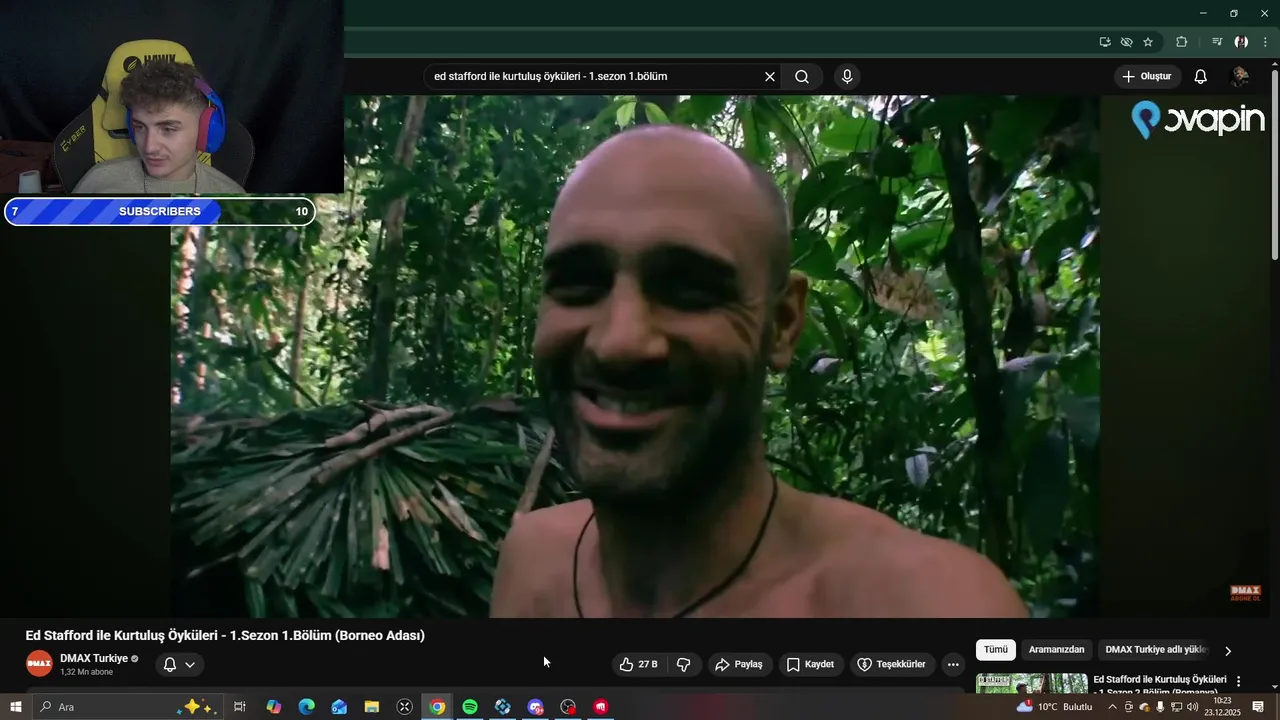
Task: Click the taskbar Ara search box
Action: 129,707
